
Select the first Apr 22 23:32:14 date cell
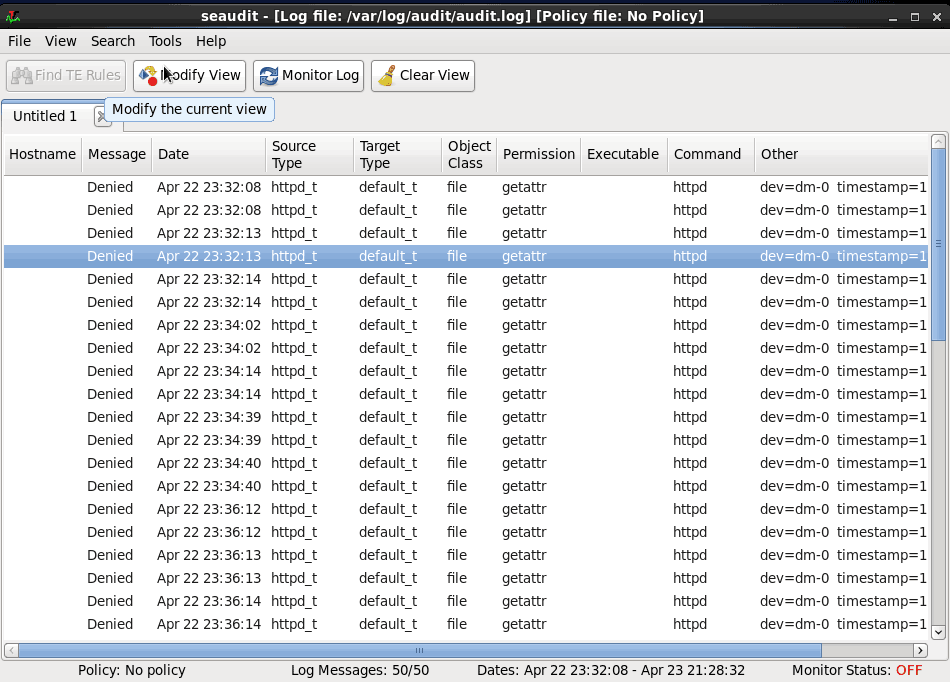pyautogui.click(x=208, y=279)
